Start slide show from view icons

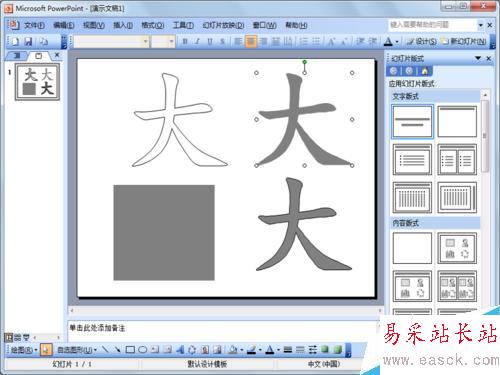(26, 337)
